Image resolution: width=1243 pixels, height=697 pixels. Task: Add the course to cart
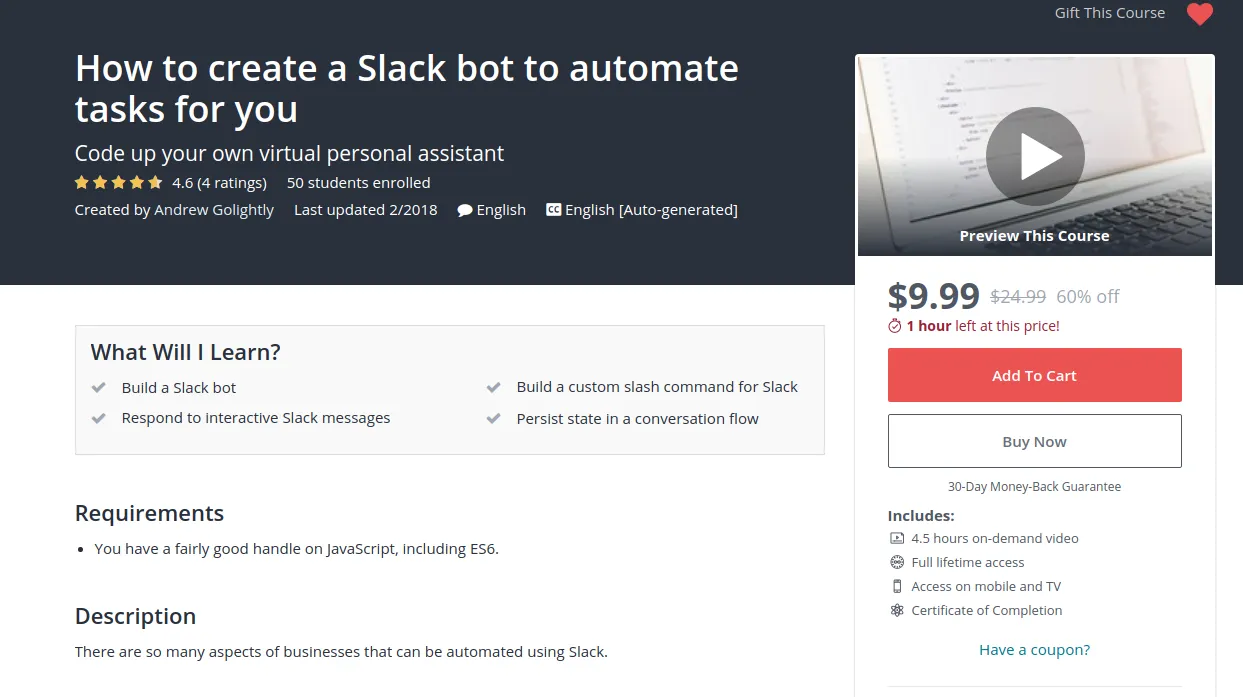1034,375
